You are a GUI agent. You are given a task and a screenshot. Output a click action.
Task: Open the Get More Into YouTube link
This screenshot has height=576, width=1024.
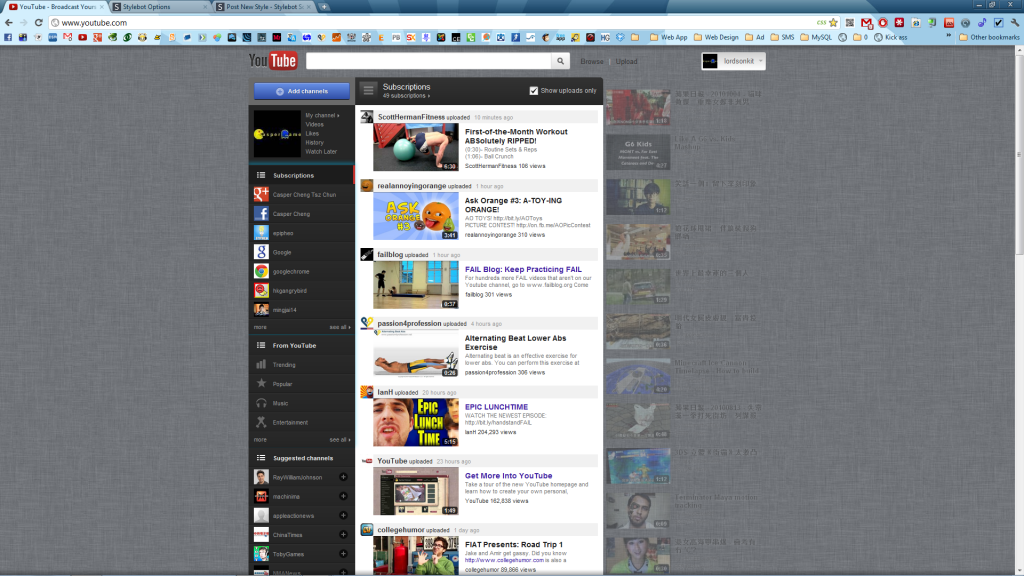[509, 475]
